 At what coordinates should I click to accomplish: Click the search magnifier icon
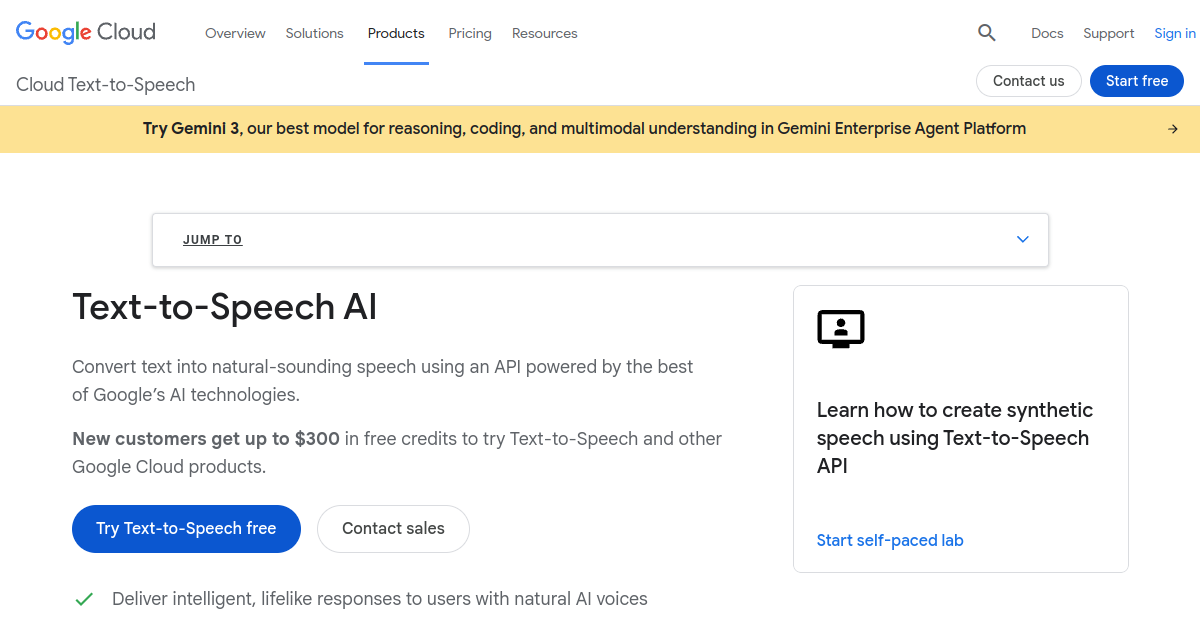tap(987, 33)
